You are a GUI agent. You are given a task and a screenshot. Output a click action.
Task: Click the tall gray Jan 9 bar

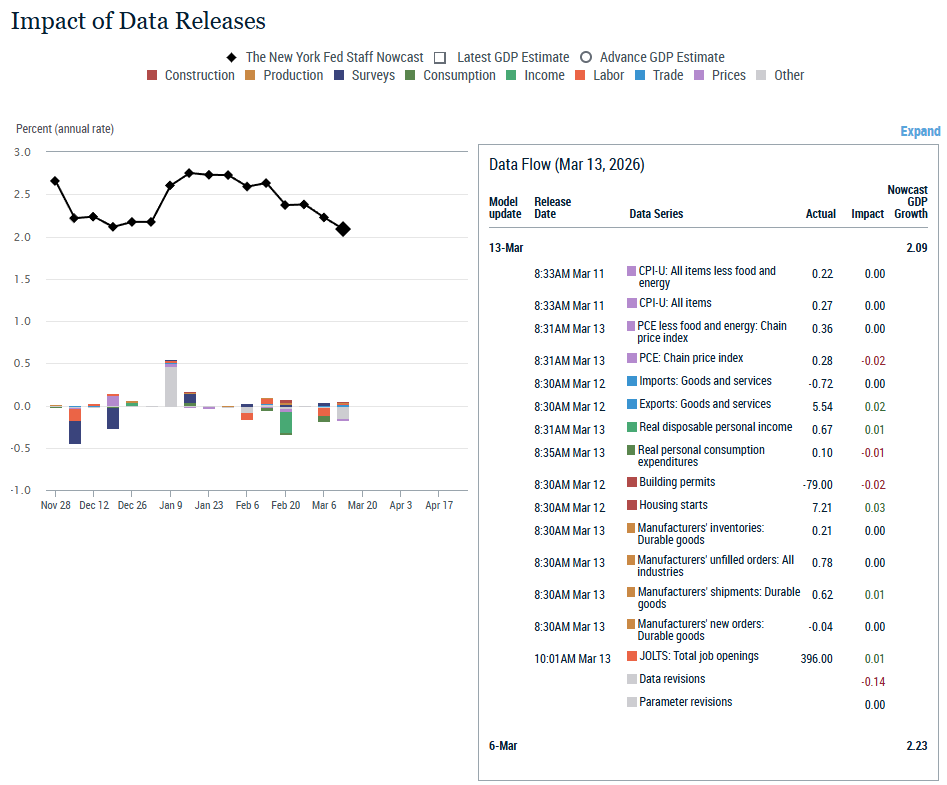[171, 385]
